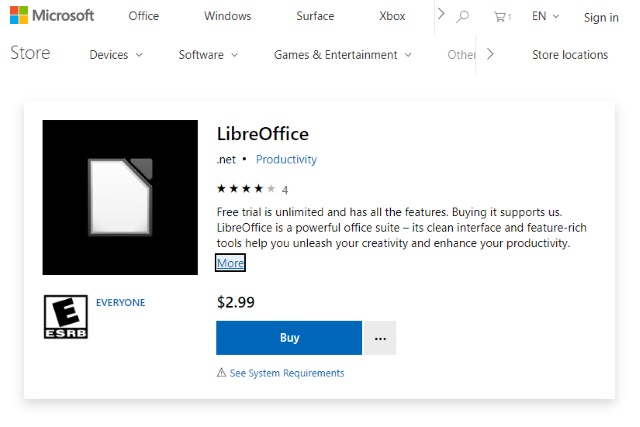Click the ESRB Everyone rating badge
640x427 pixels.
(x=65, y=316)
